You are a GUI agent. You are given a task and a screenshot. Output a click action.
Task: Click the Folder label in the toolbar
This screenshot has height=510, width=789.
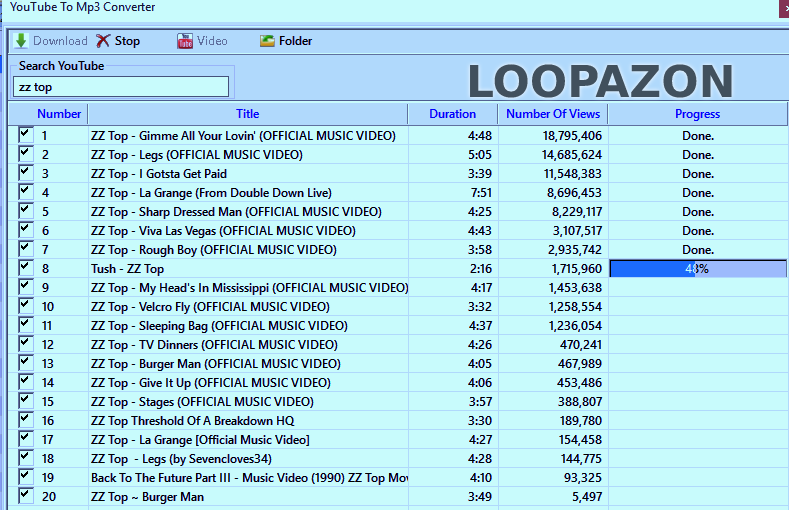(x=295, y=41)
